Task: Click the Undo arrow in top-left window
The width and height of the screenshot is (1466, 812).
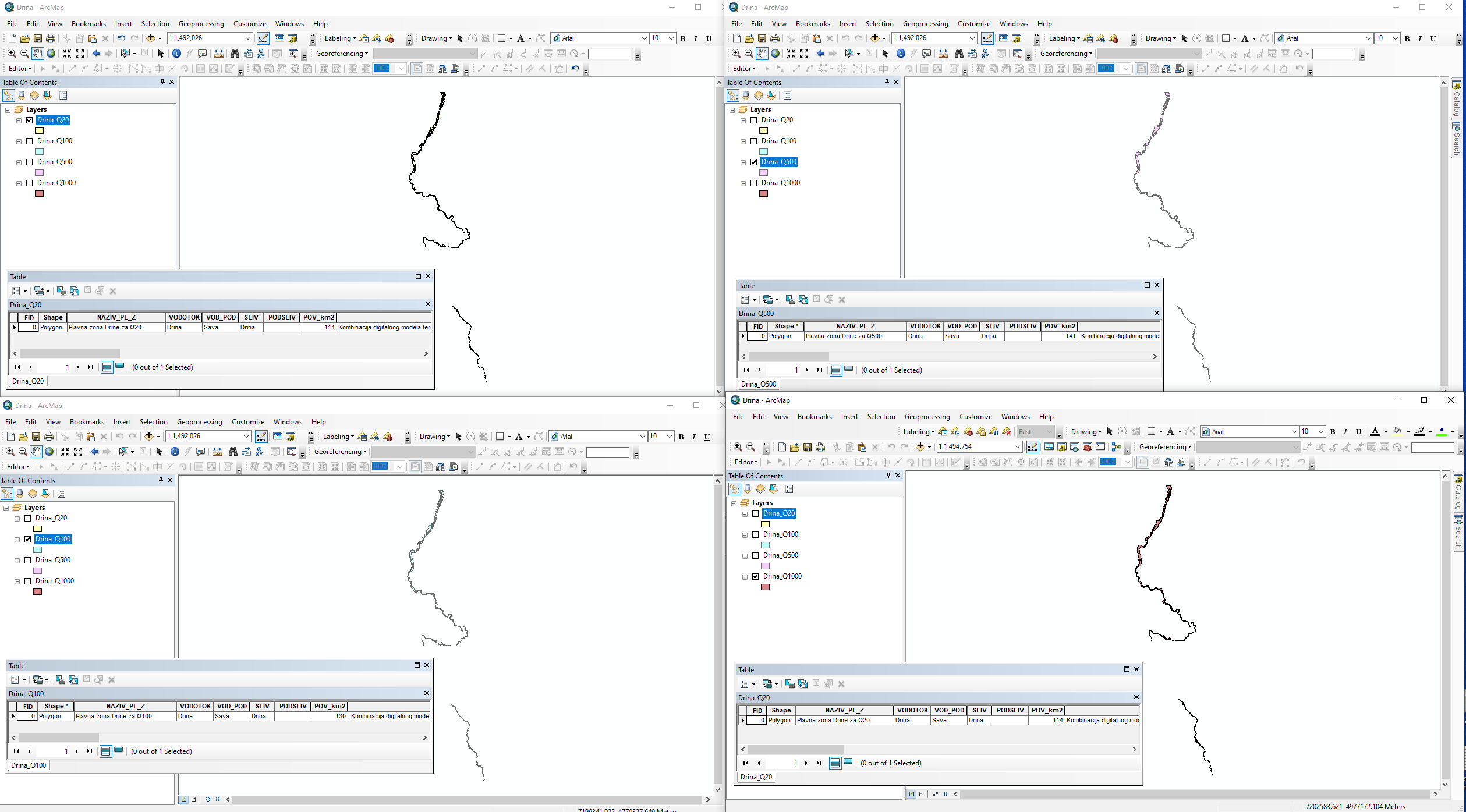Action: click(x=121, y=38)
